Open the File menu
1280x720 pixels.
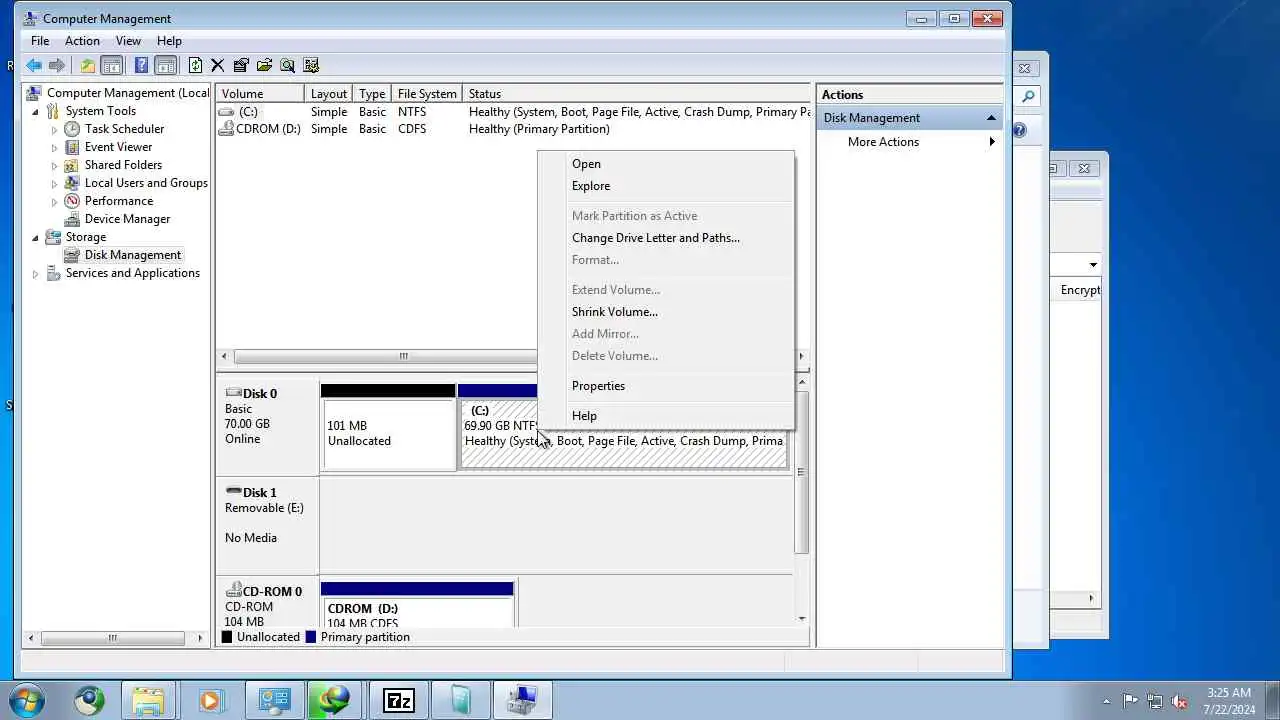click(40, 41)
